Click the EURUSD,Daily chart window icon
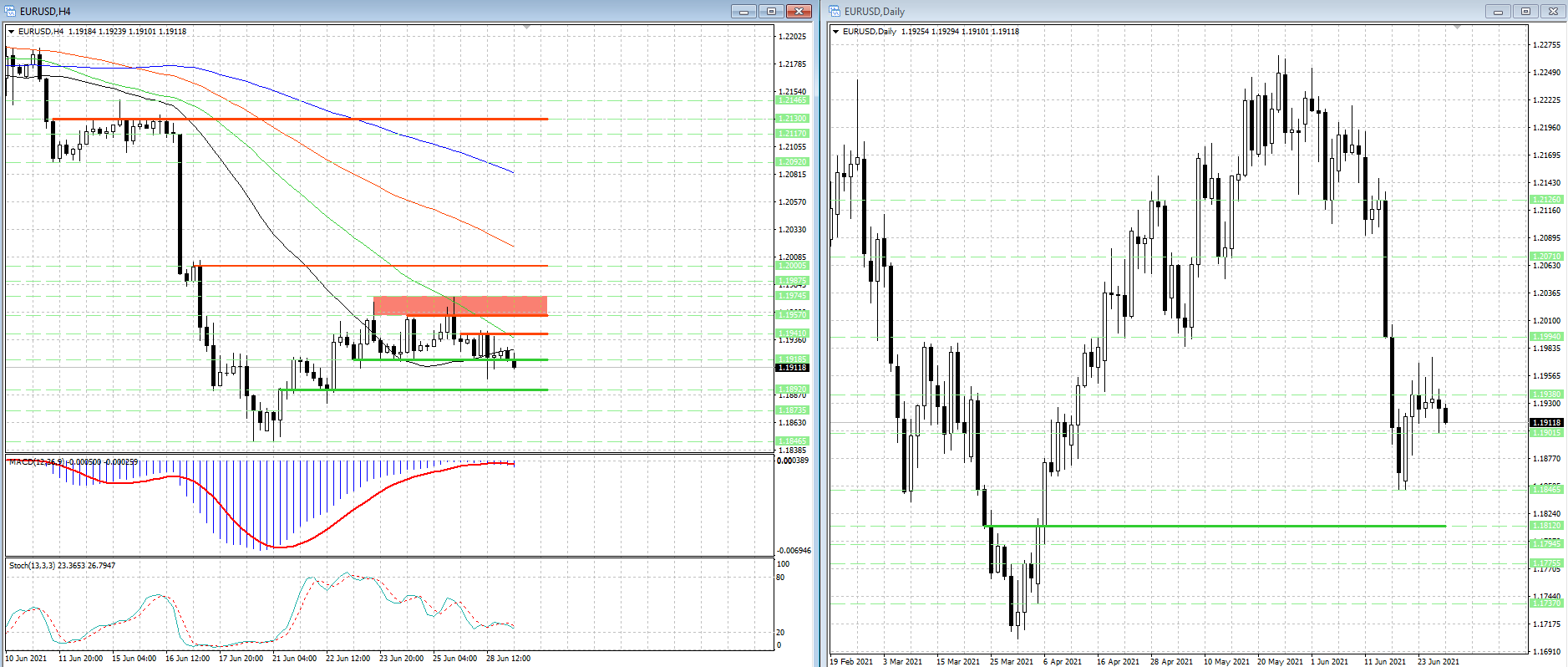The height and width of the screenshot is (667, 1568). tap(835, 11)
